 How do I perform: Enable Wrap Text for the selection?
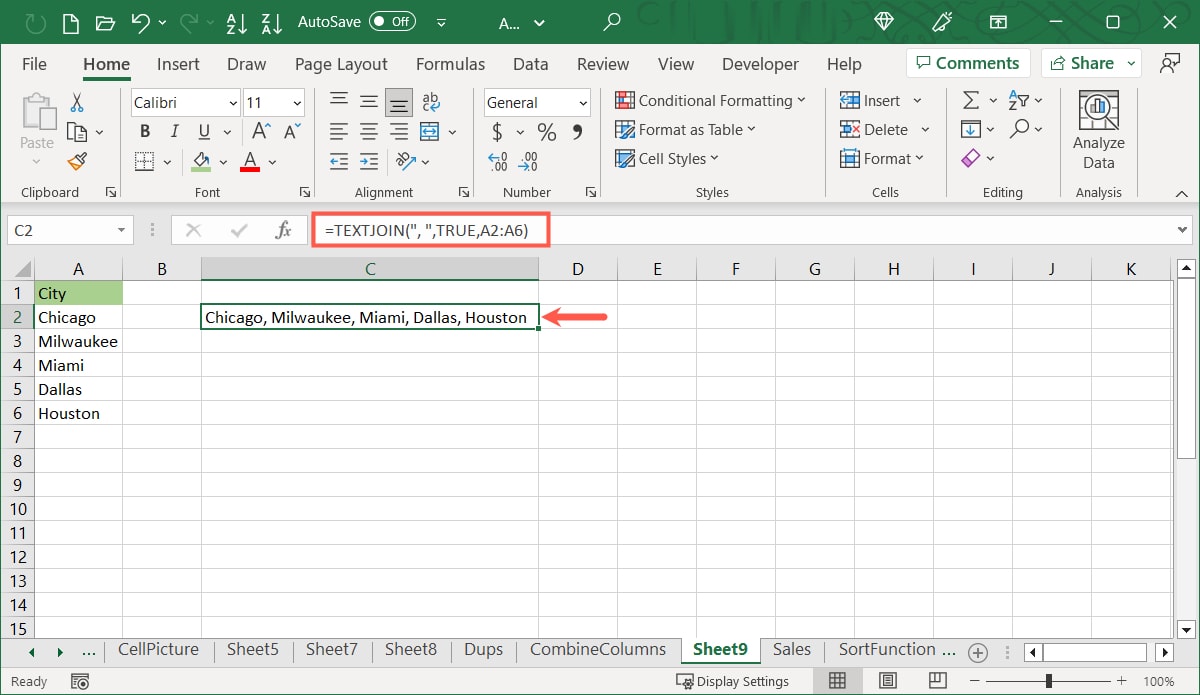pos(430,100)
